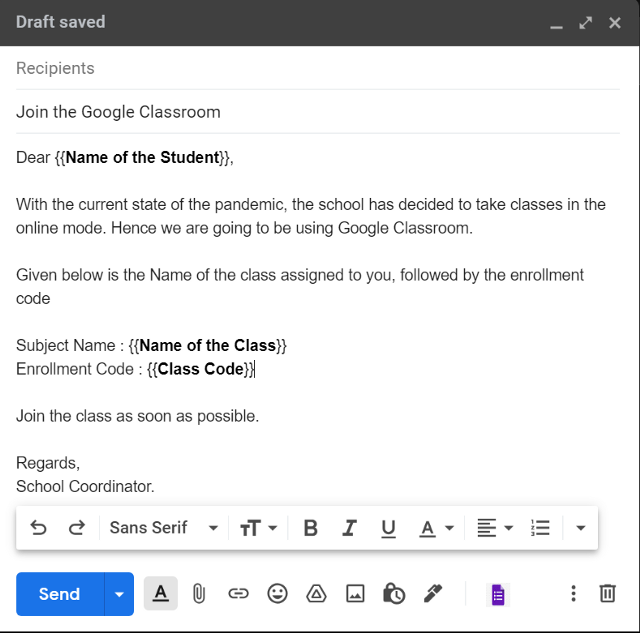The height and width of the screenshot is (633, 640).
Task: Expand more formatting options arrow
Action: pos(580,528)
